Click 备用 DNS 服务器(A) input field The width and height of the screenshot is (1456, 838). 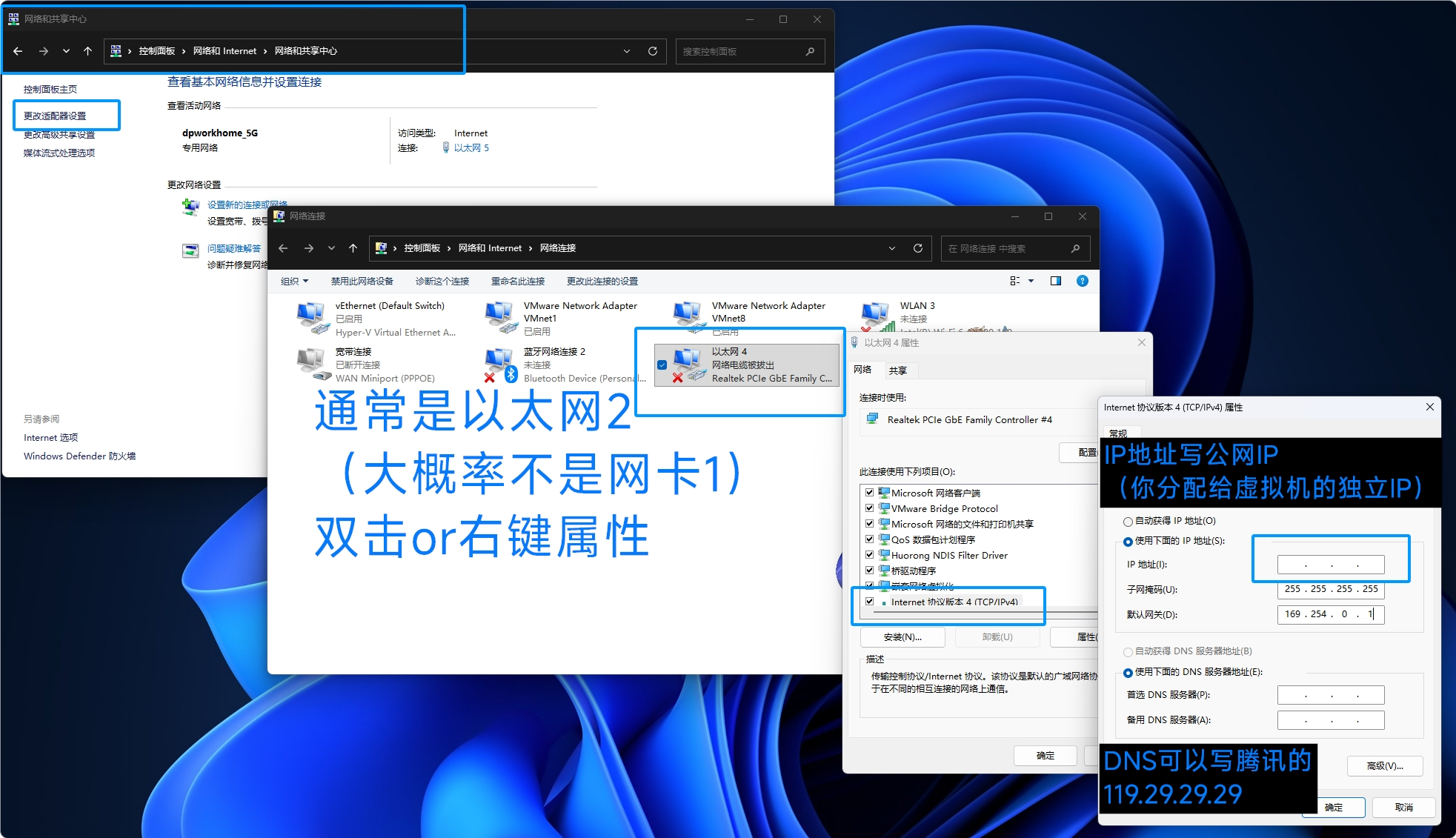coord(1331,720)
